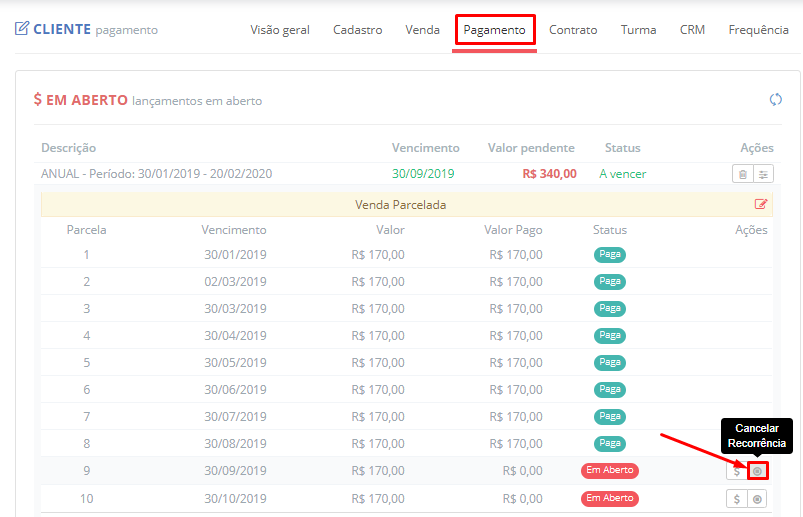Open the Visão geral tab
The width and height of the screenshot is (803, 517).
(x=280, y=30)
